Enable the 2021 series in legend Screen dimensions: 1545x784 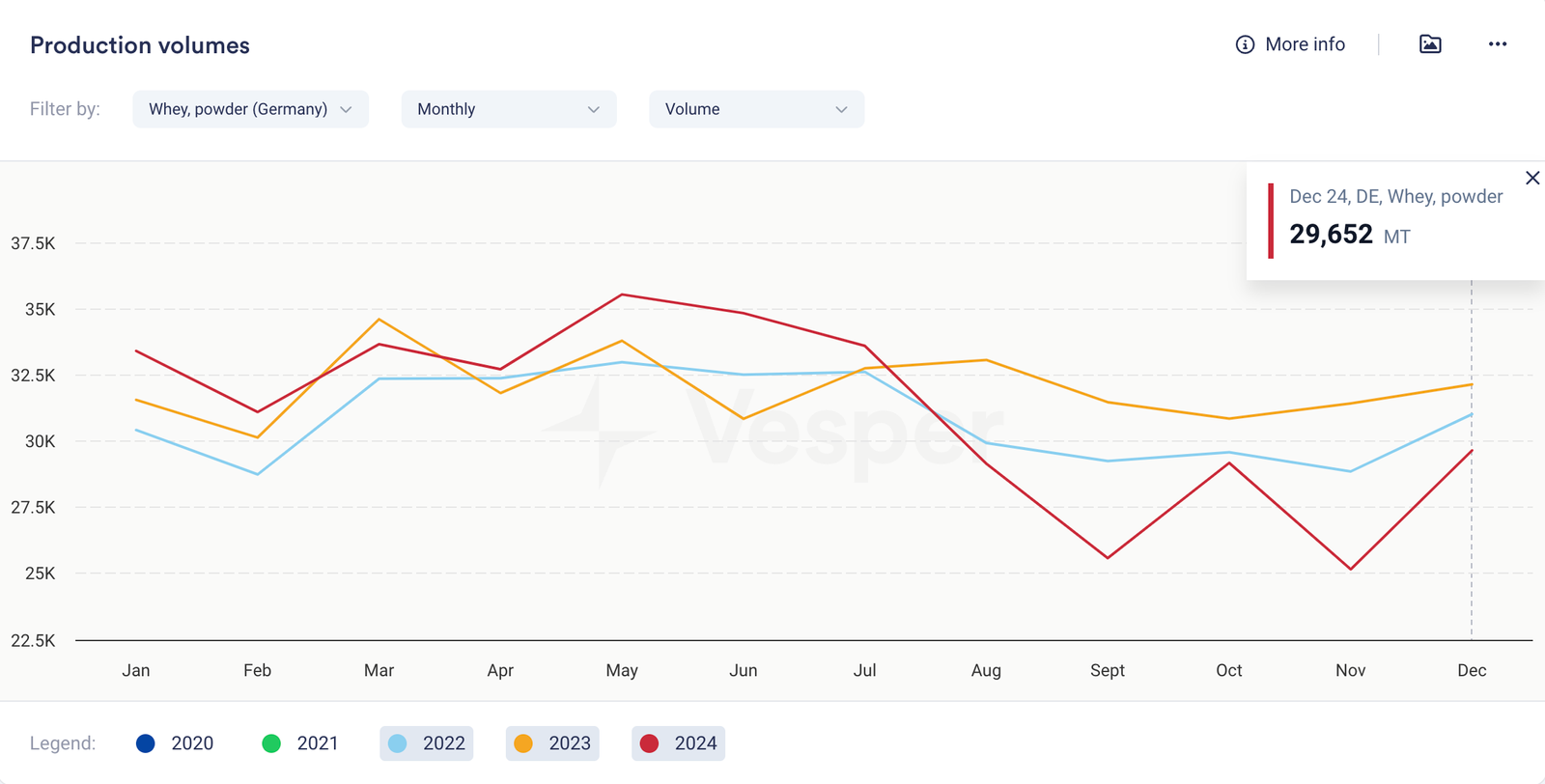[317, 743]
